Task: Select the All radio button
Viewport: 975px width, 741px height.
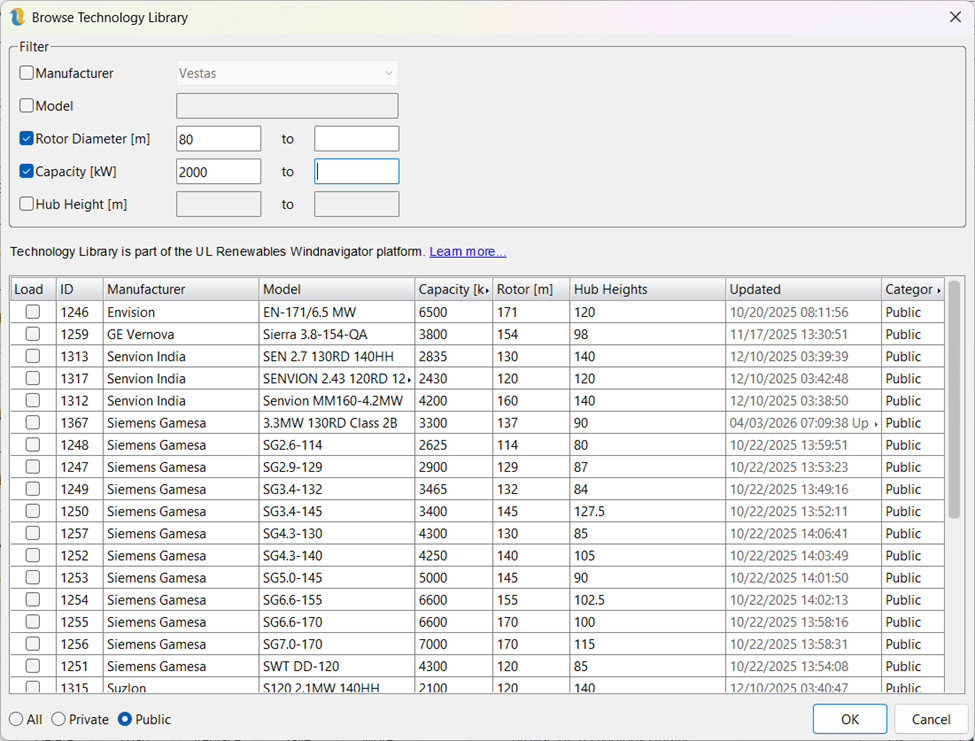Action: 17,719
